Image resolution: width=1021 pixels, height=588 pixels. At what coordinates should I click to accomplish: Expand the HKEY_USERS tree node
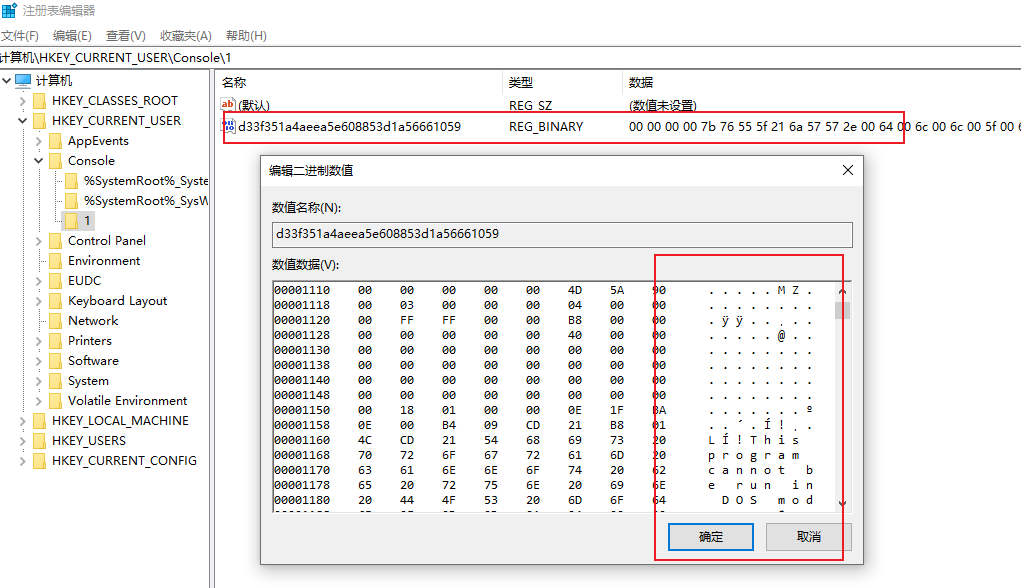coord(23,441)
